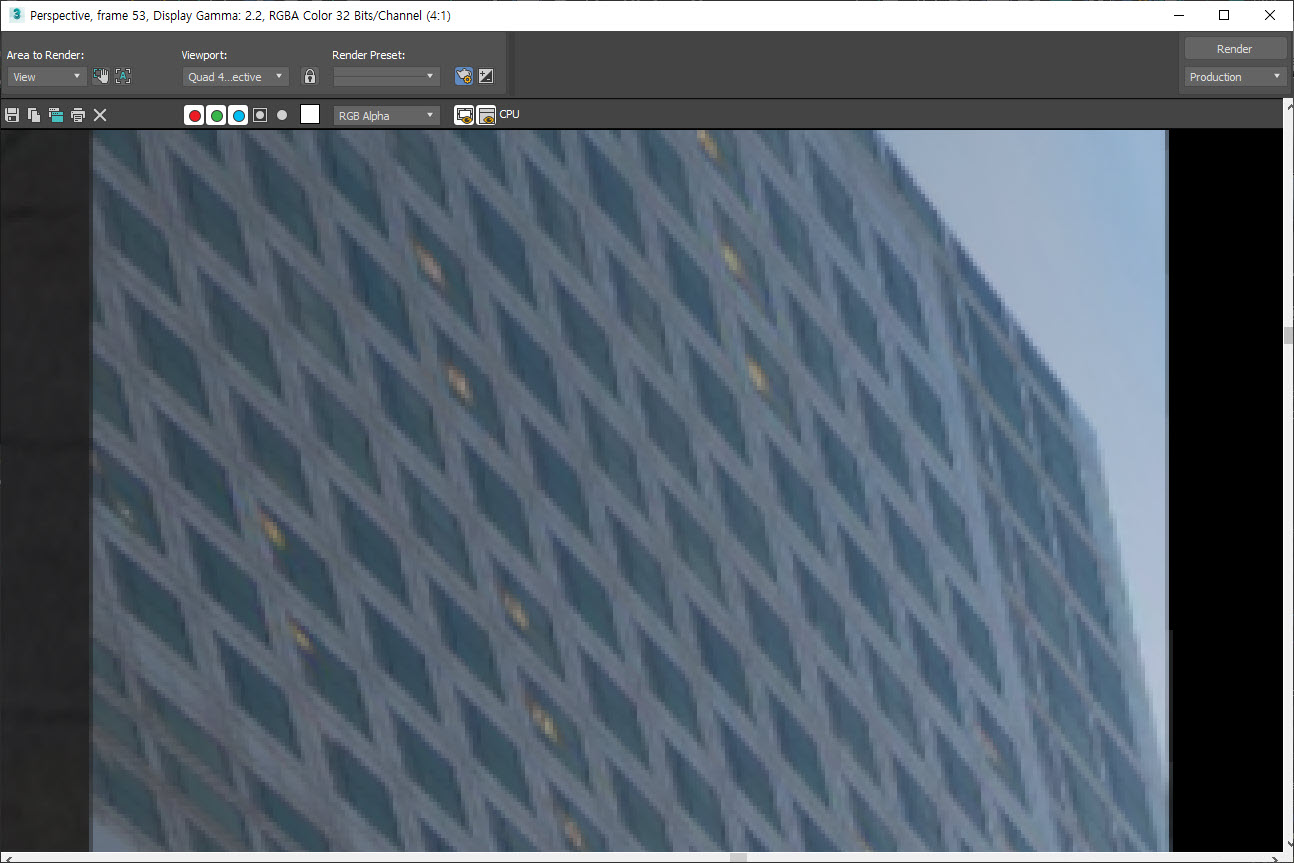Screen dimensions: 1294x863
Task: Clone the Rendered Frame Window
Action: (x=56, y=115)
